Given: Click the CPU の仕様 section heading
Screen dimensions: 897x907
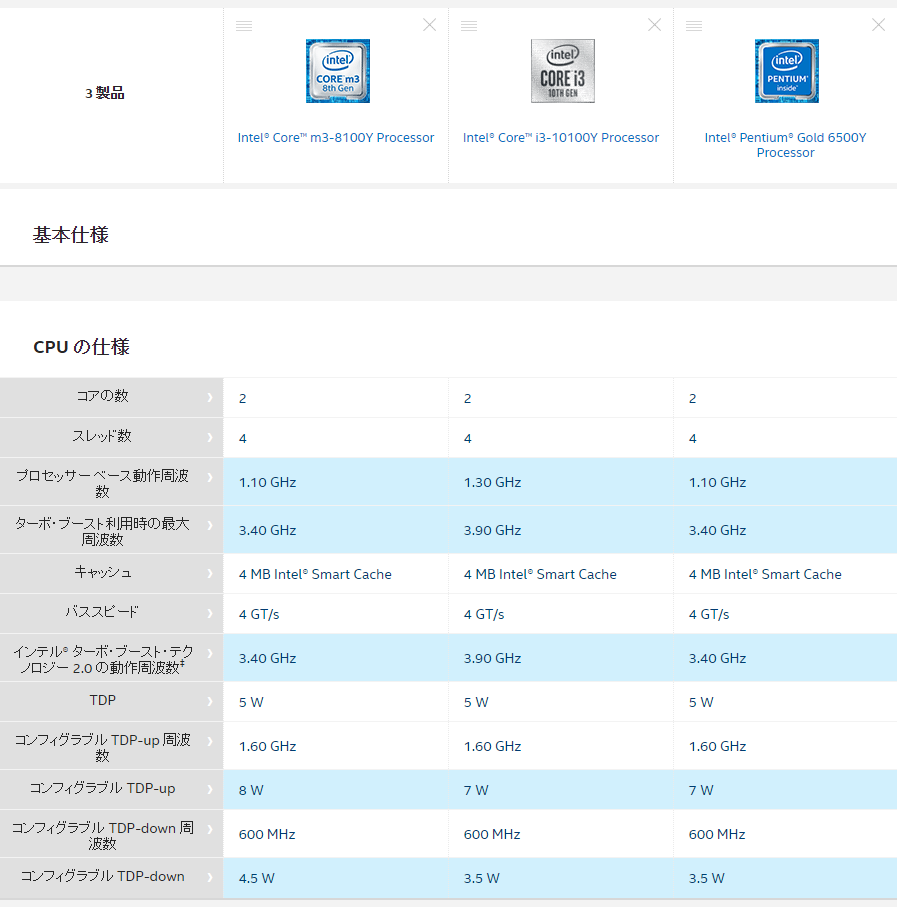Looking at the screenshot, I should point(82,347).
